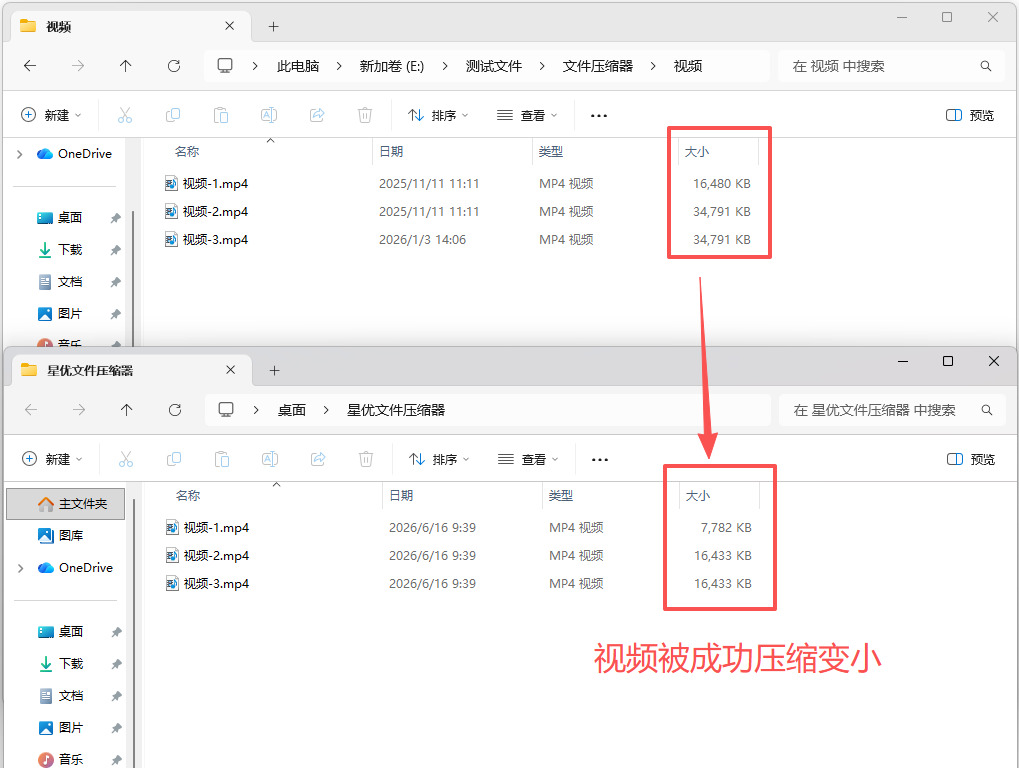Open See more (…) menu in 视频 window
The width and height of the screenshot is (1019, 768).
coord(599,116)
